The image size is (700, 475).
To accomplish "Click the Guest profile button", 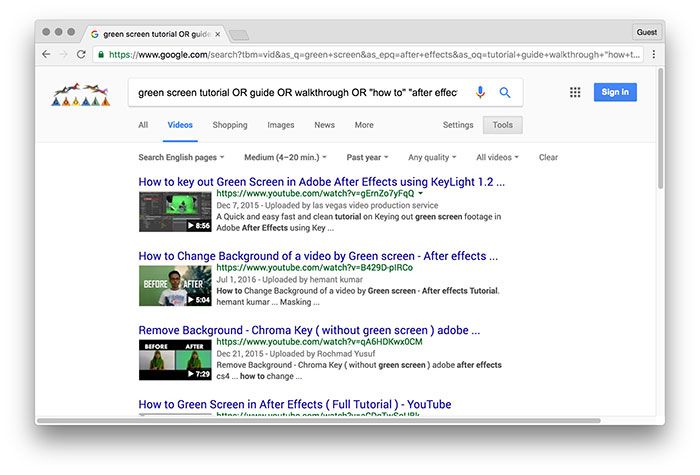I will point(646,32).
